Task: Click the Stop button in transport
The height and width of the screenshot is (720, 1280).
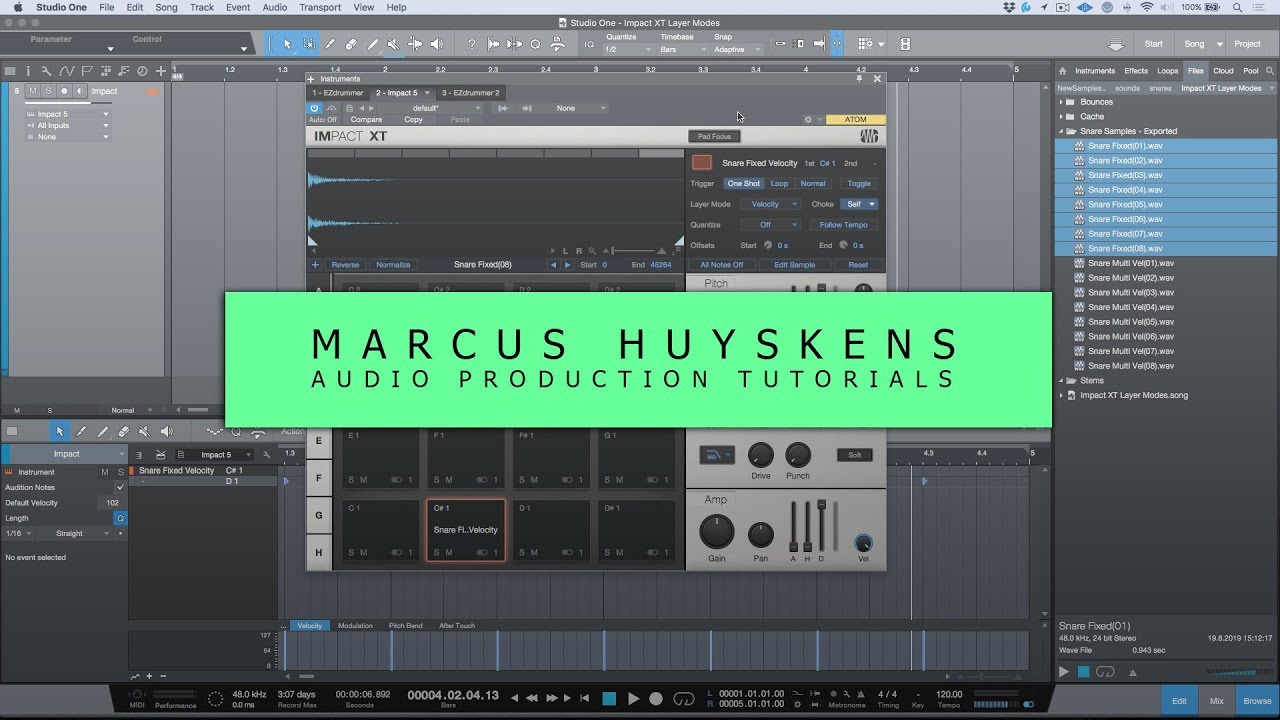Action: point(609,698)
